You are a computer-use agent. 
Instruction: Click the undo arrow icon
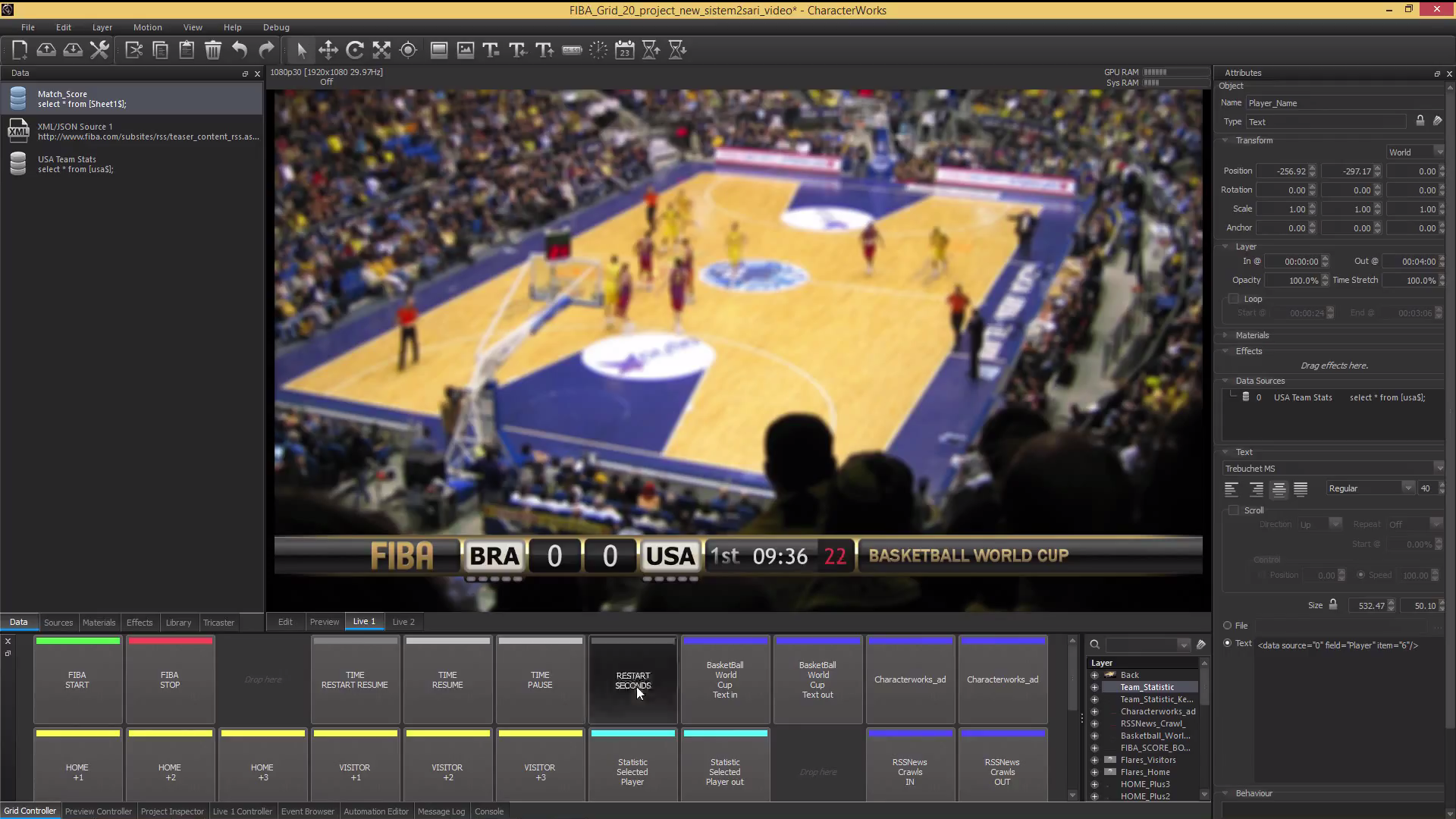click(240, 50)
